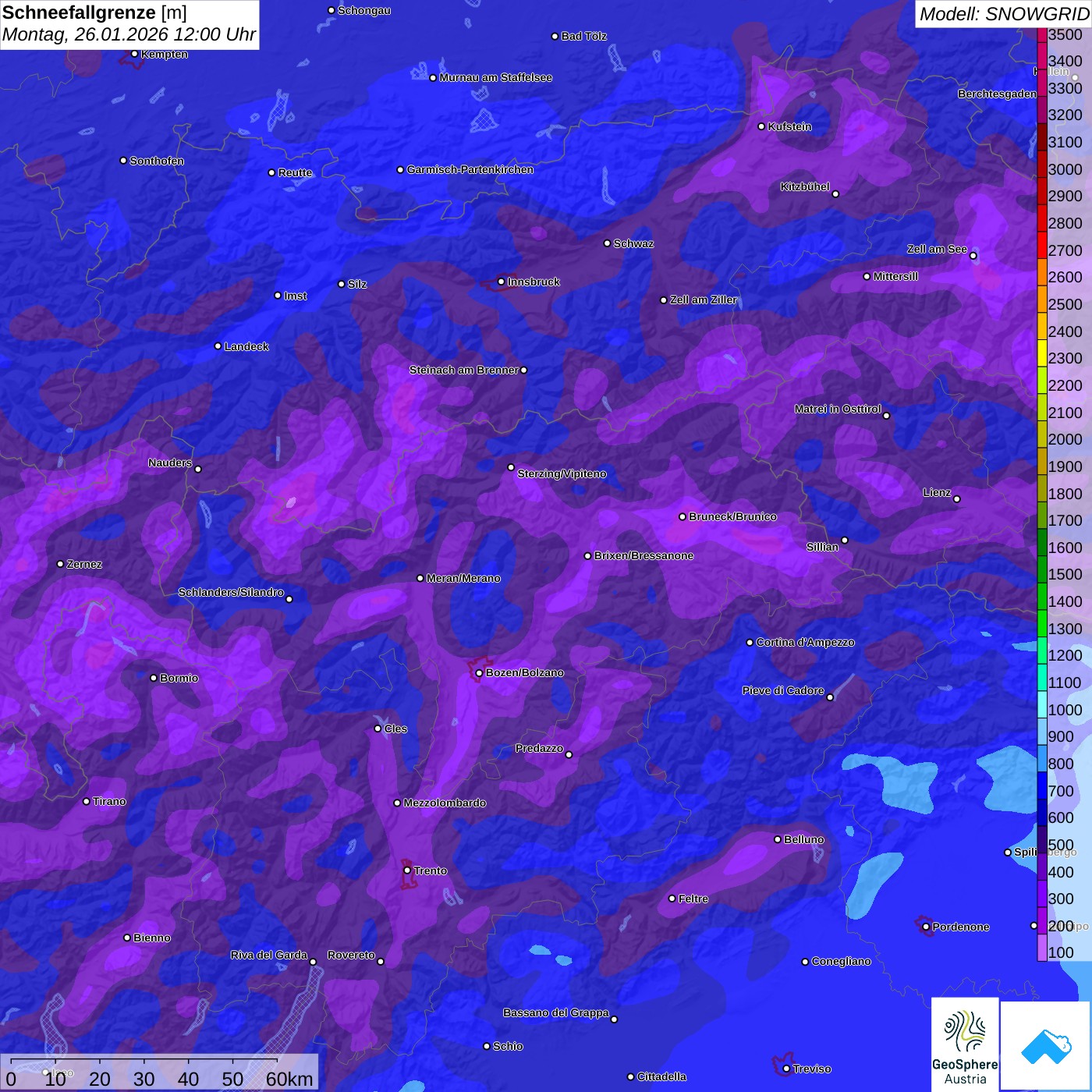
Task: Click the Reutte label
Action: coord(295,172)
